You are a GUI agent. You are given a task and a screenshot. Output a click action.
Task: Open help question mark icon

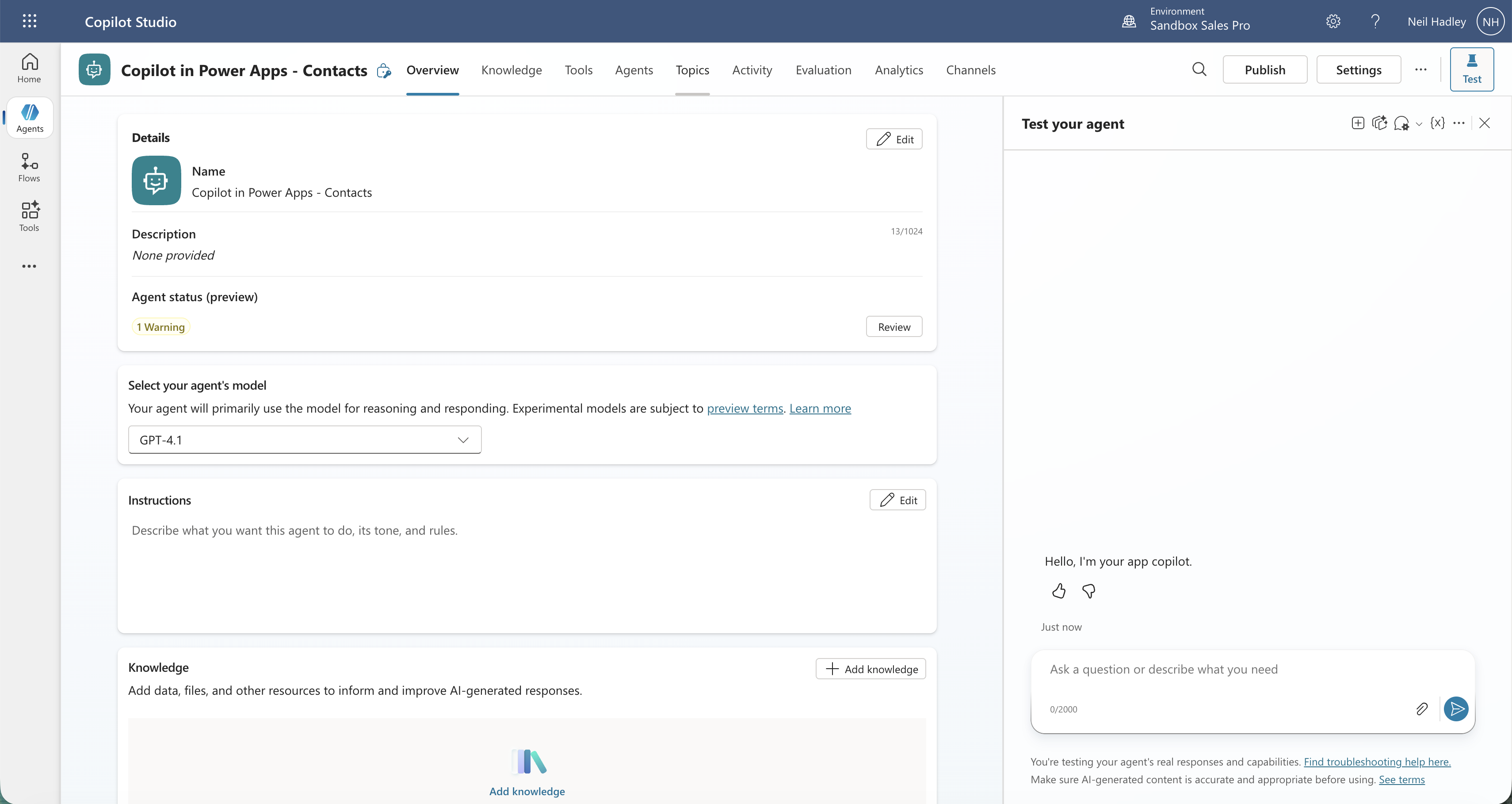pyautogui.click(x=1375, y=22)
